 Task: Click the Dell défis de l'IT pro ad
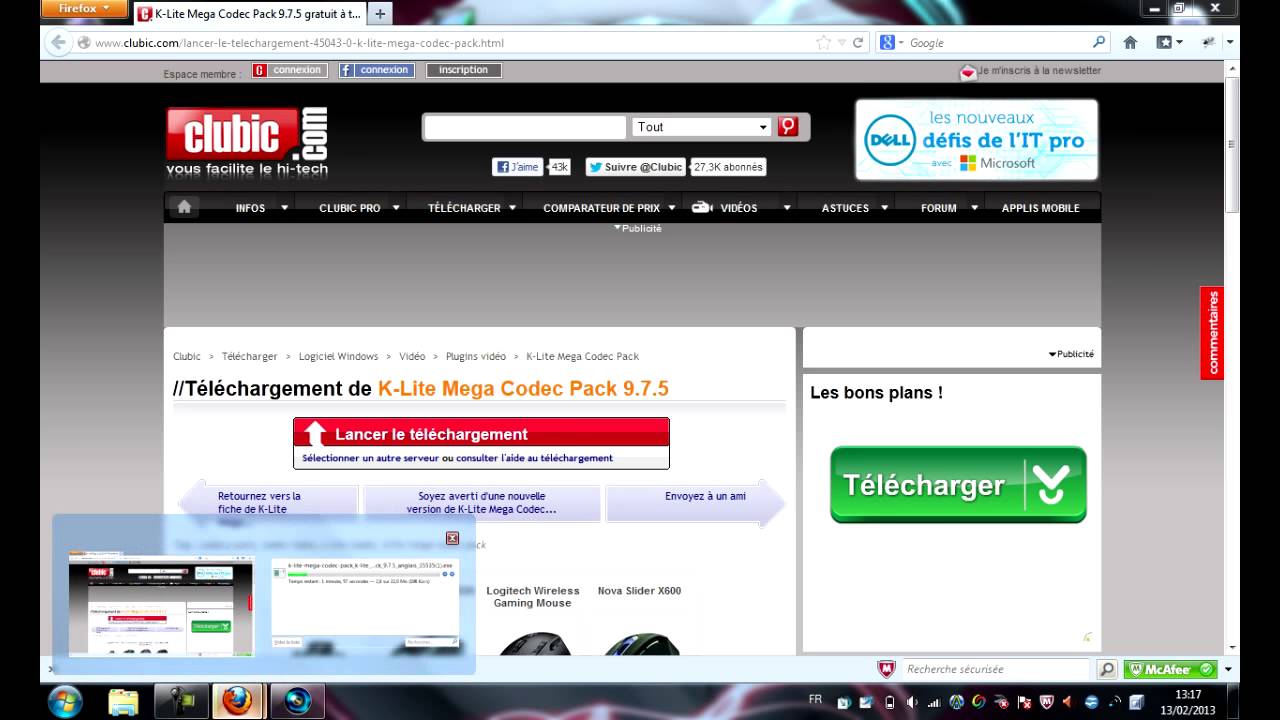pyautogui.click(x=977, y=140)
